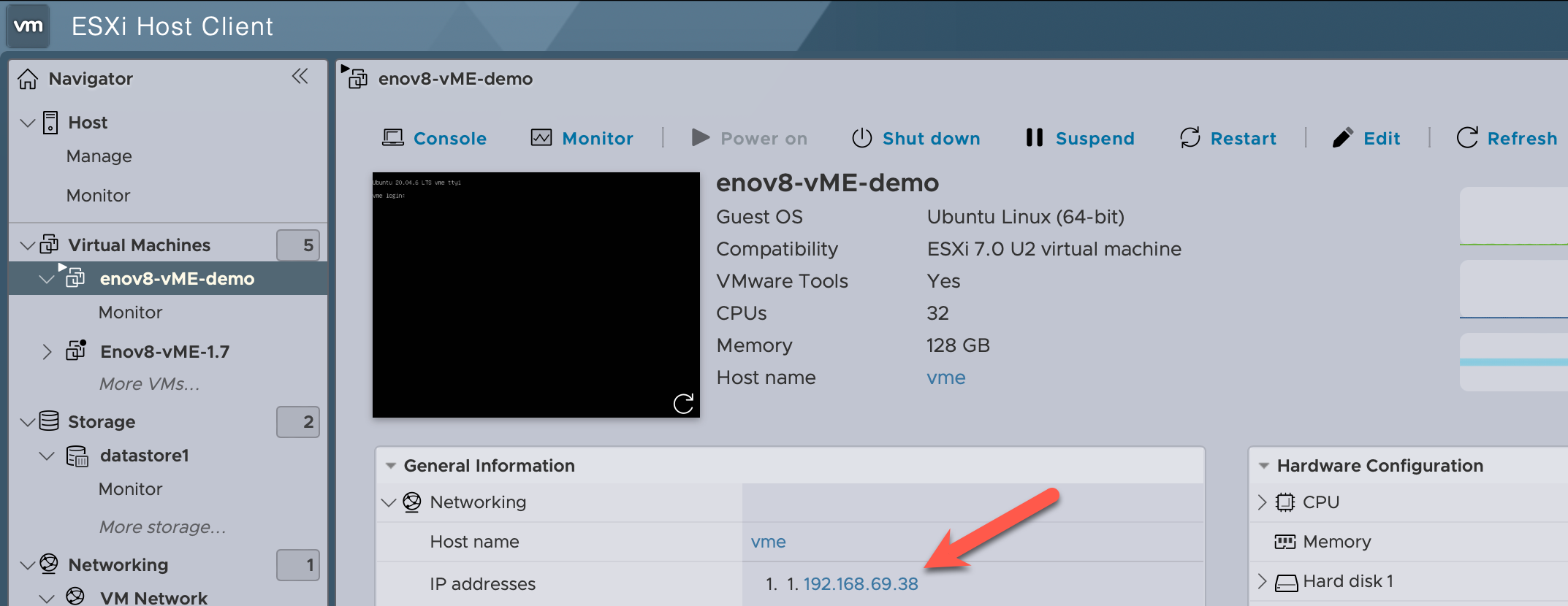Click the CPU usage mini chart
The height and width of the screenshot is (606, 1568).
tap(1514, 216)
